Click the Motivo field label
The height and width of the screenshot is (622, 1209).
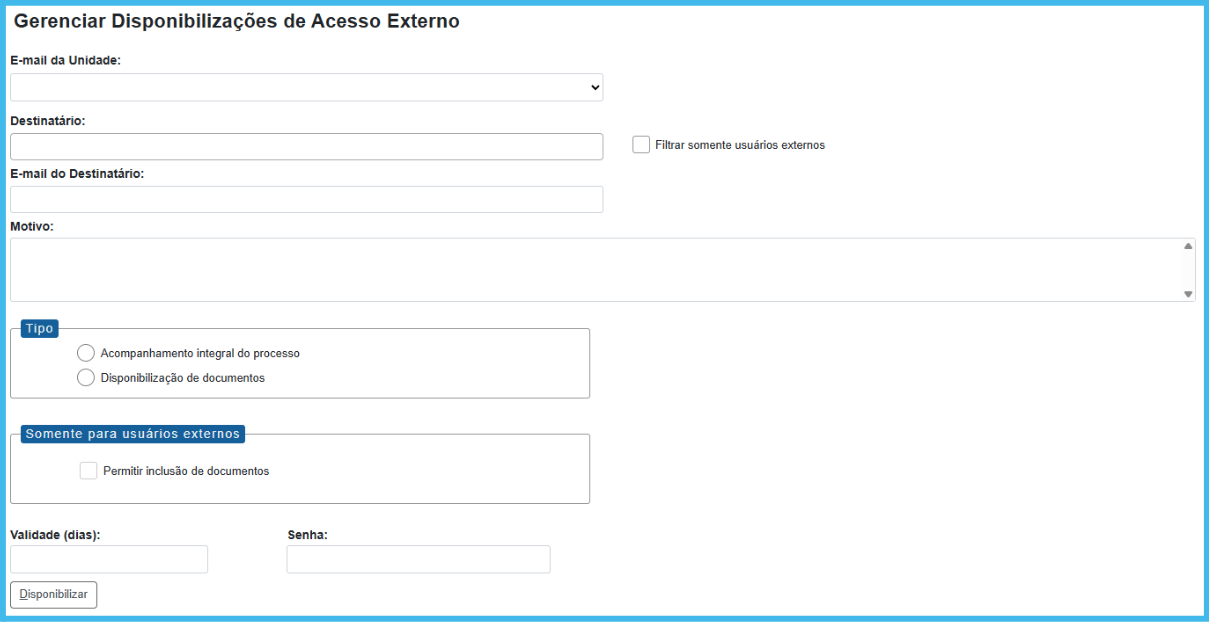pos(32,227)
